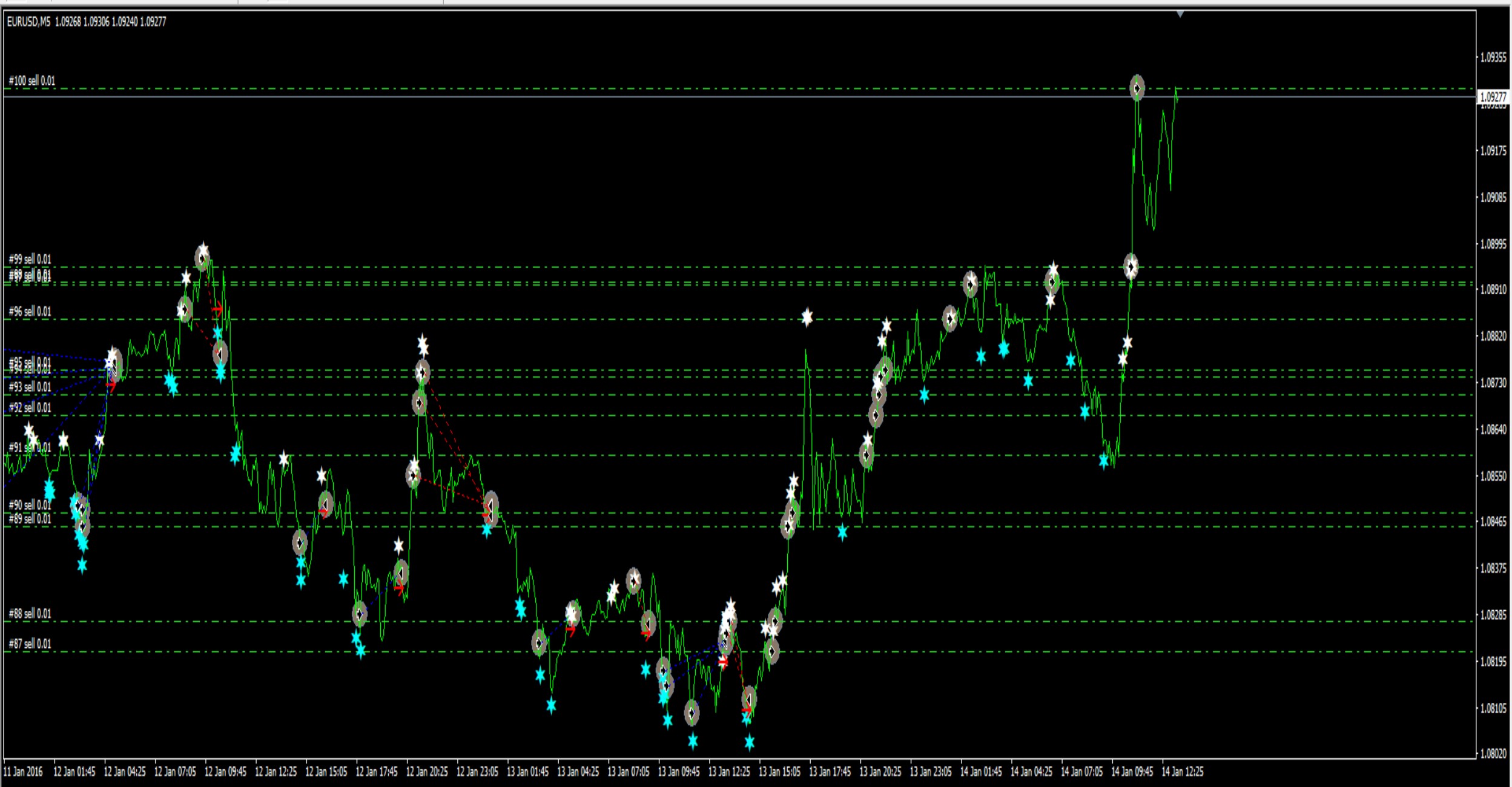Select the '13 Jan 23:05' time label
Viewport: 1512px width, 787px height.
[x=931, y=772]
